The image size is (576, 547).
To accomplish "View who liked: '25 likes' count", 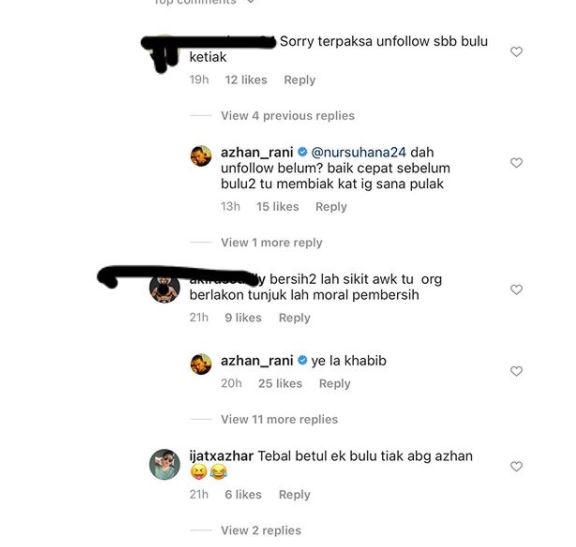I will tap(280, 384).
